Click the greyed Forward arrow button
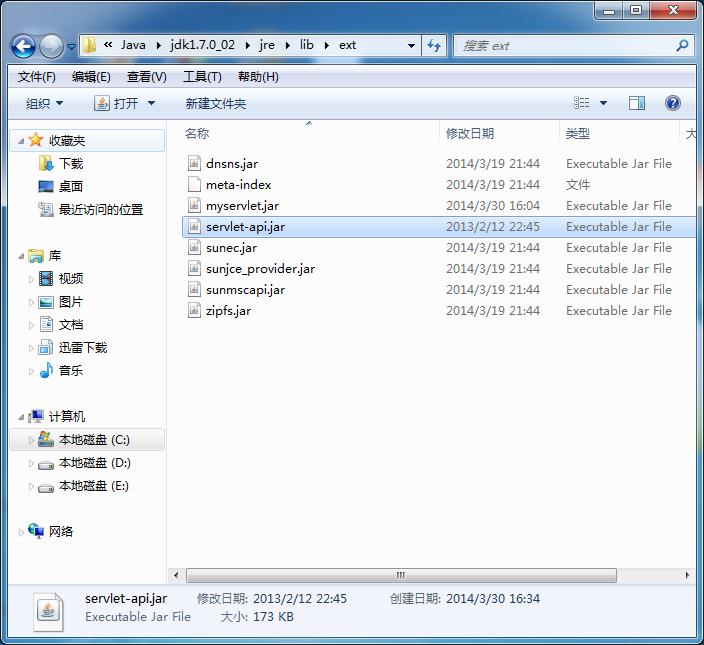Image resolution: width=704 pixels, height=645 pixels. pyautogui.click(x=51, y=46)
